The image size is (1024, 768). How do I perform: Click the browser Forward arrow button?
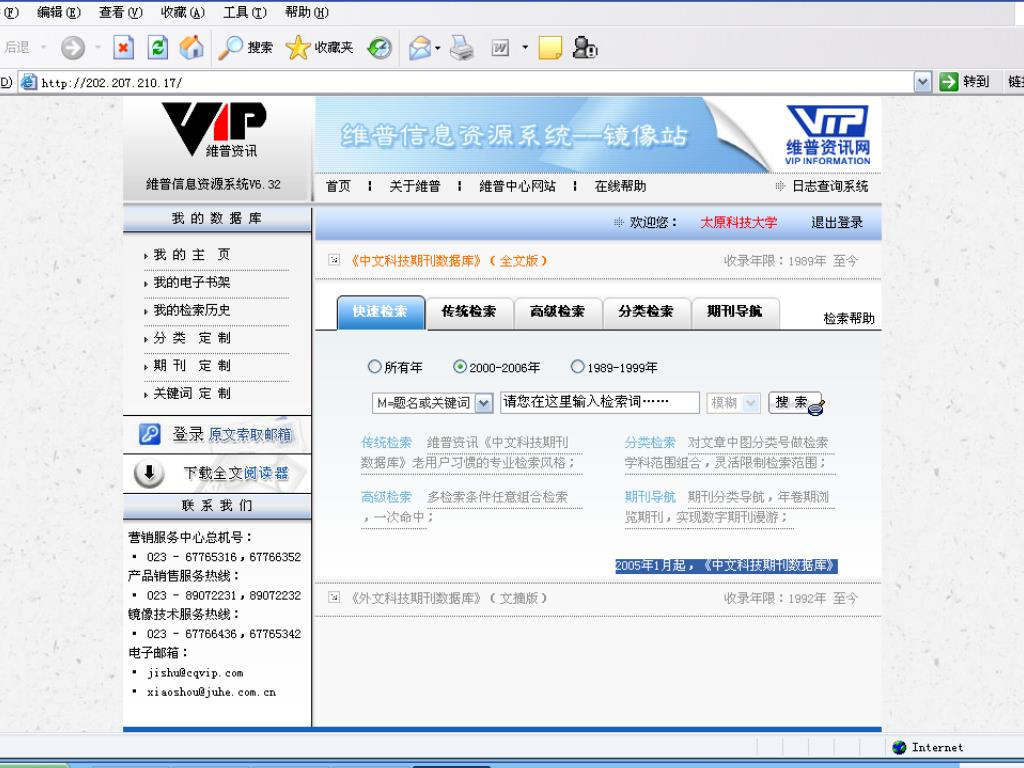72,48
